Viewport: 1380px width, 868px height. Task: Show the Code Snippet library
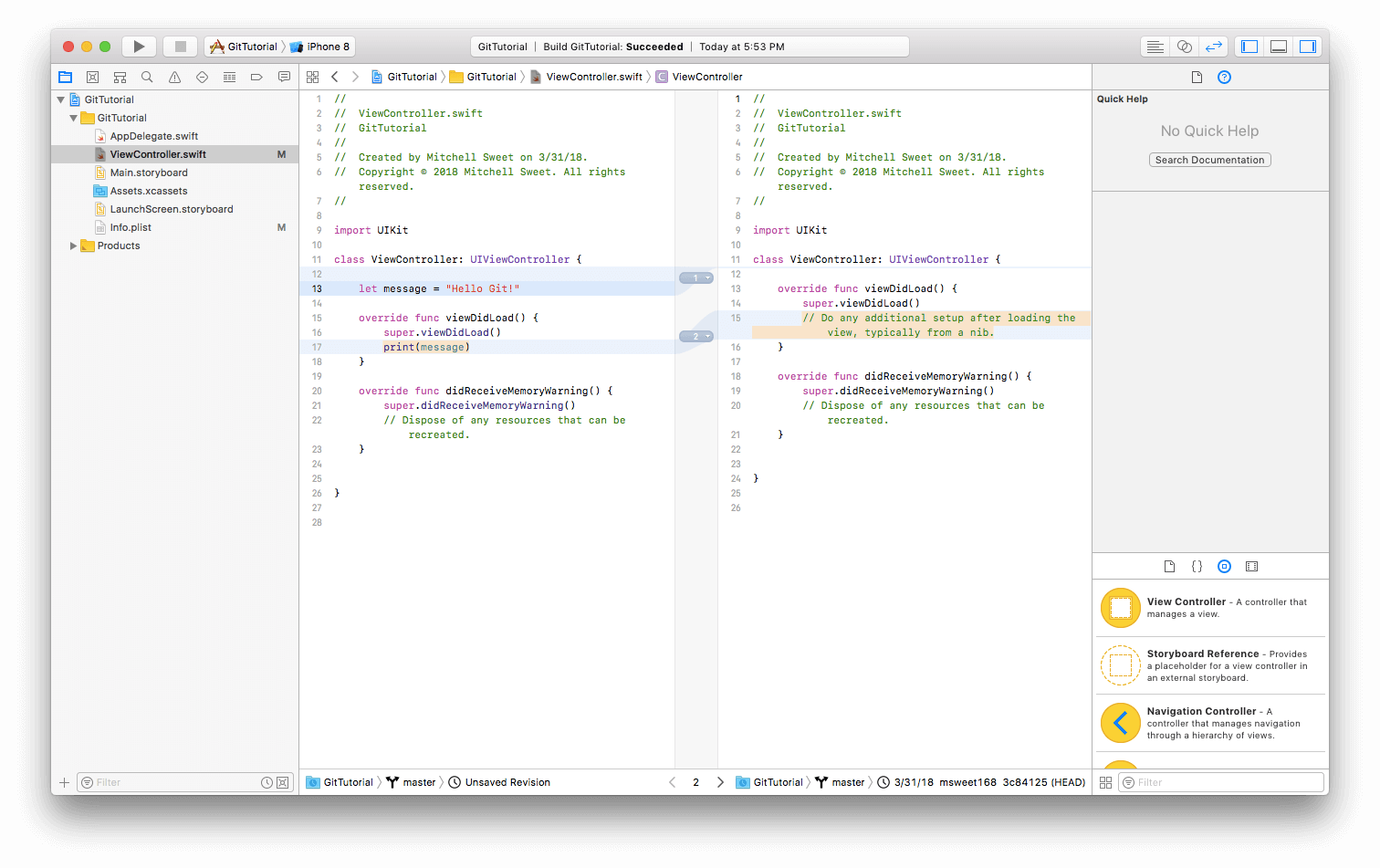[1197, 567]
